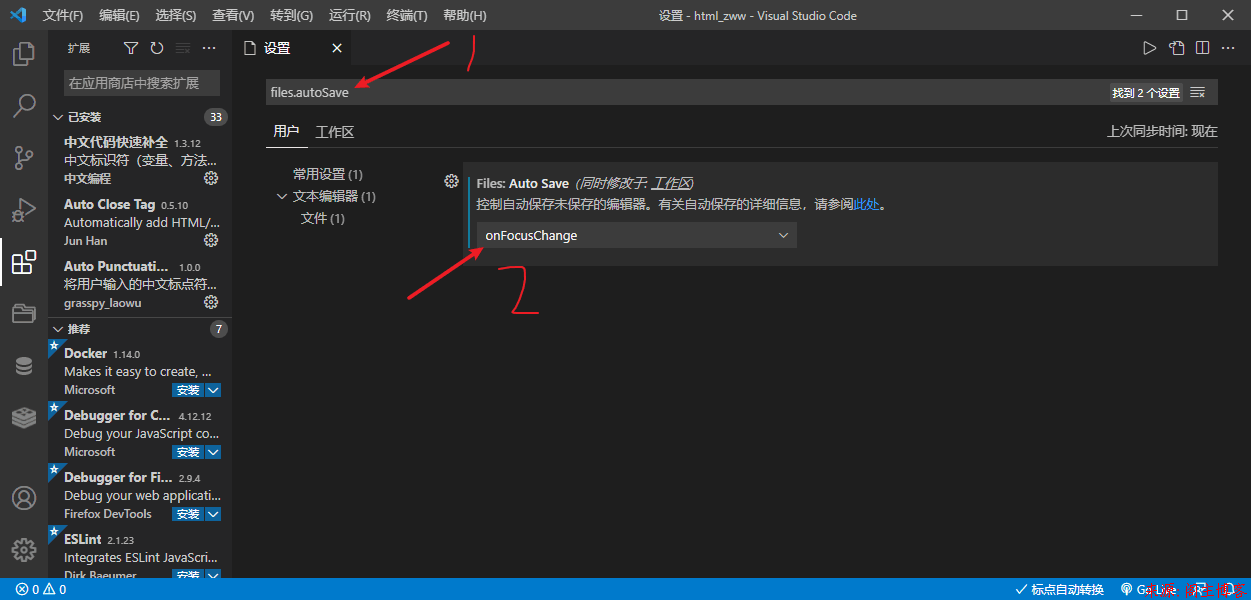Click 标点自动转换 in status bar
Image resolution: width=1251 pixels, height=600 pixels.
click(1060, 590)
